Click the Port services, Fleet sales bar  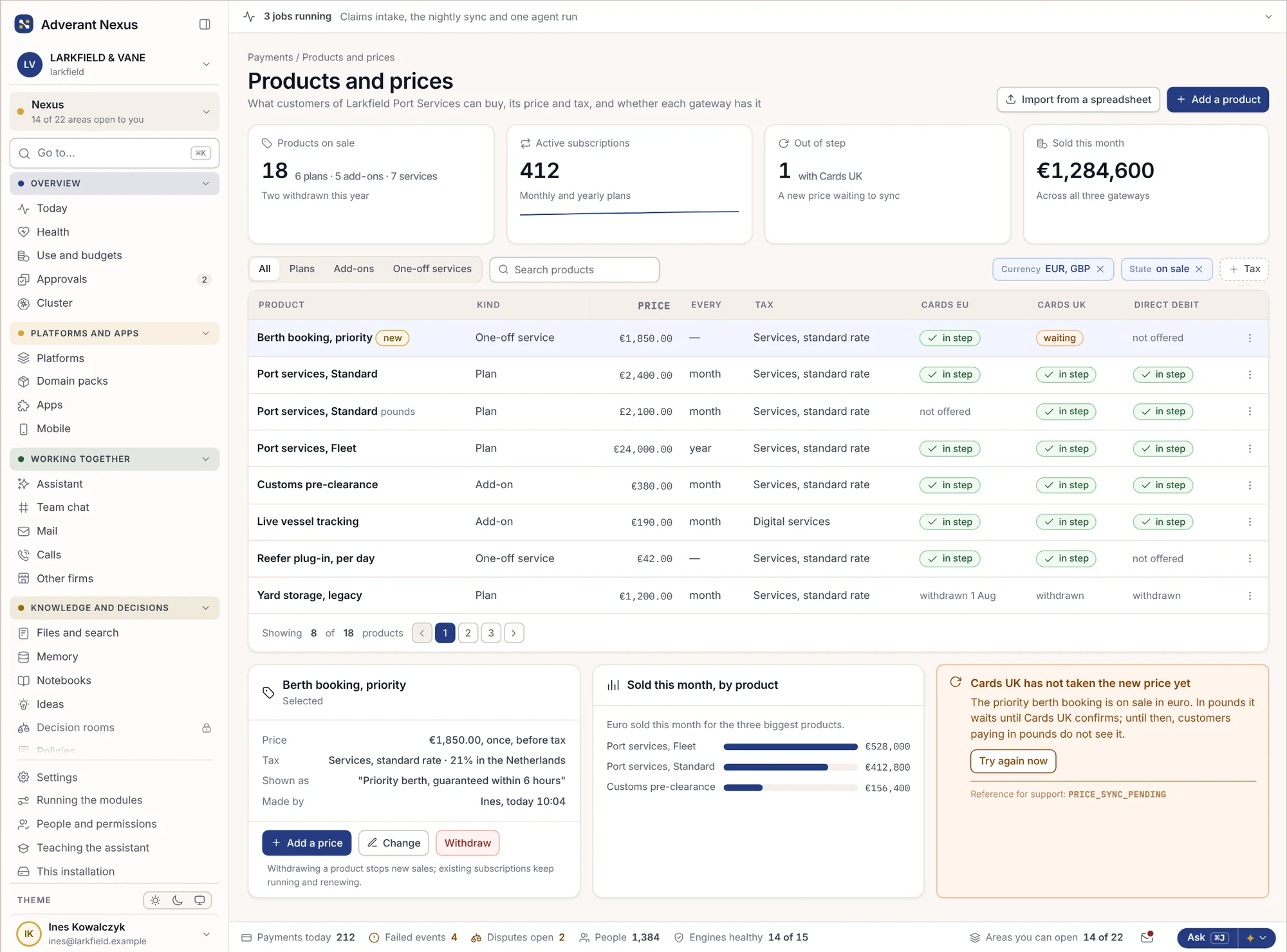click(791, 747)
